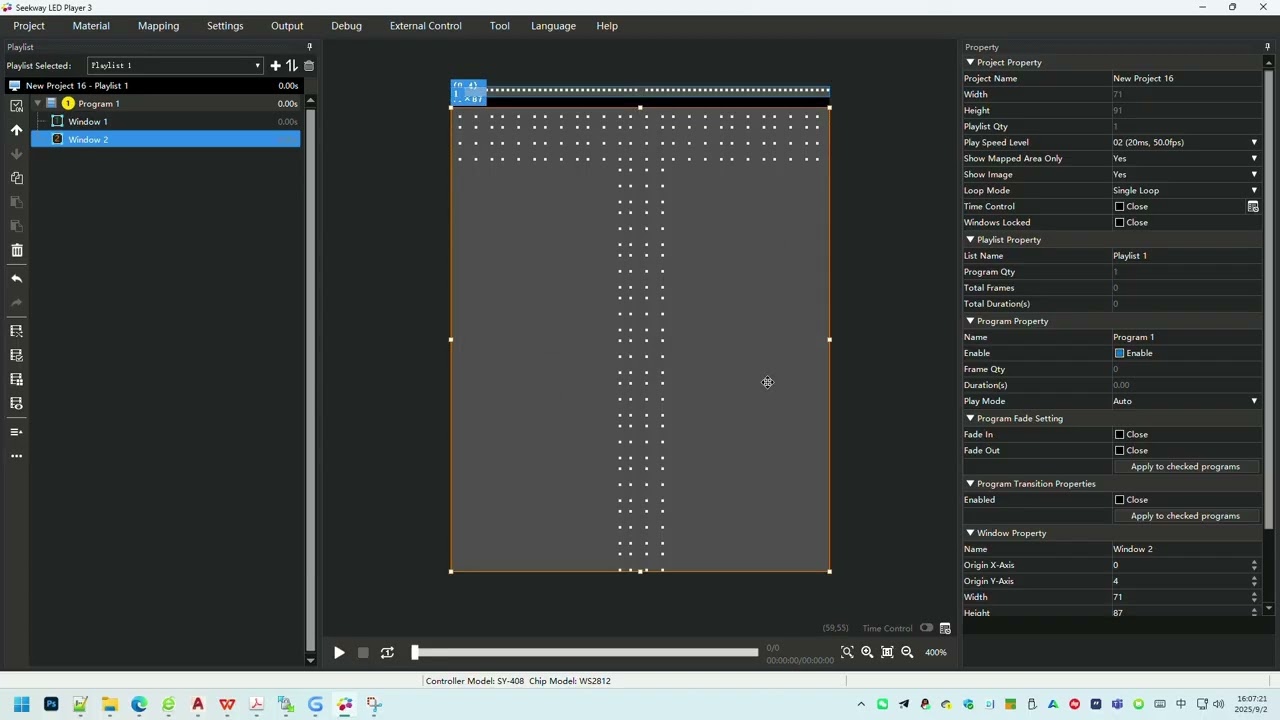
Task: Toggle single loop repeat button
Action: point(387,653)
